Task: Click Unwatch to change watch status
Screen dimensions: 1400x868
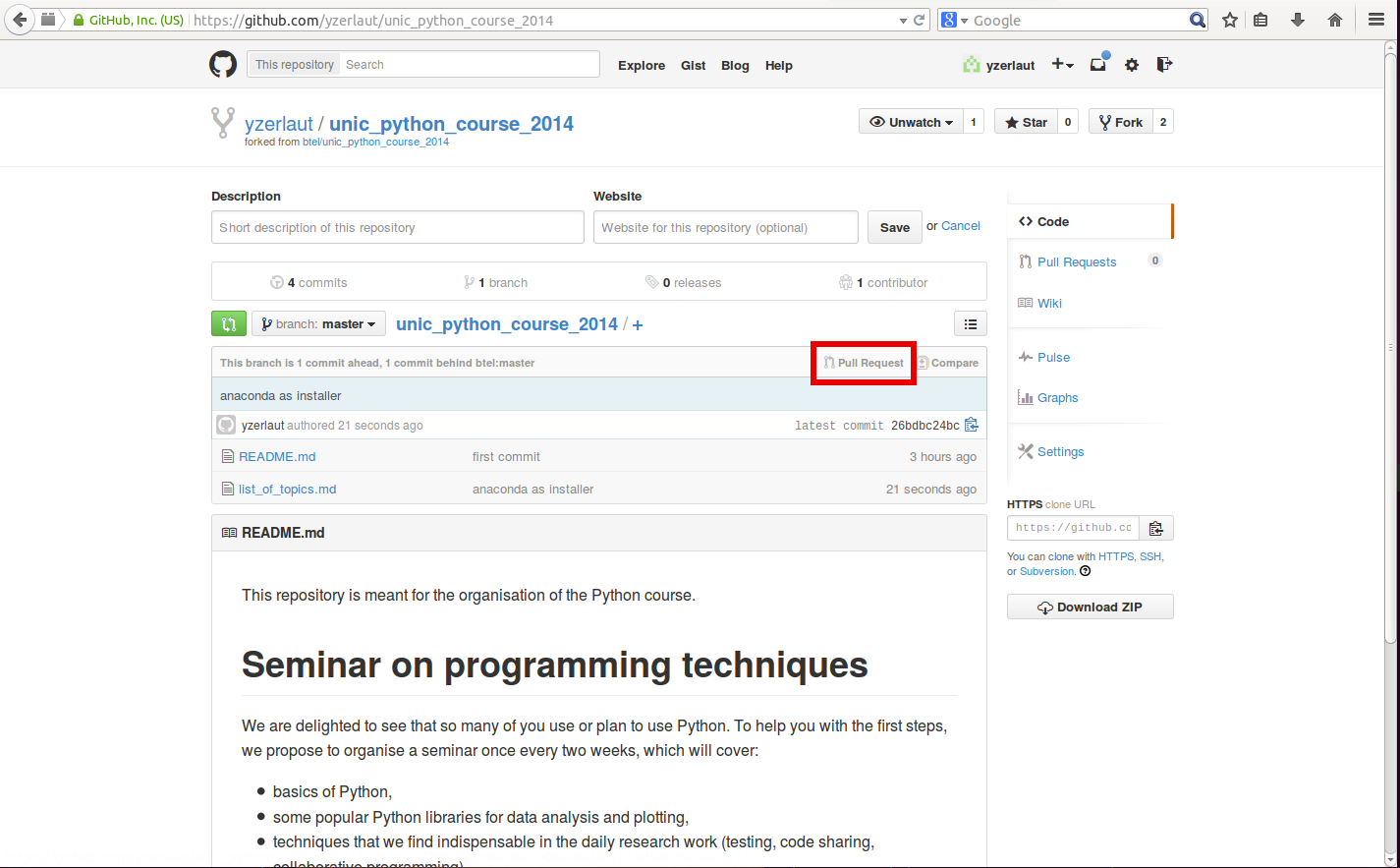Action: (911, 121)
